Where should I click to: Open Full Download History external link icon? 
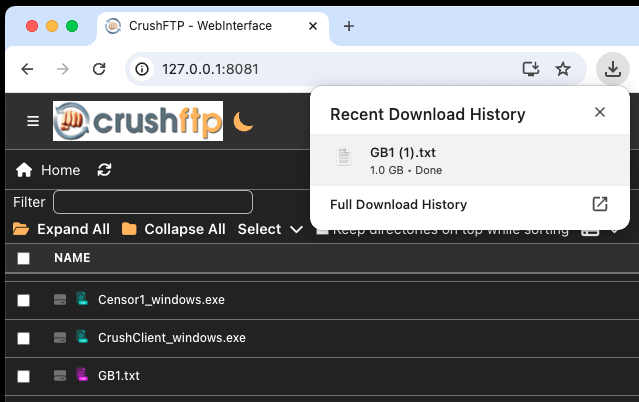click(x=600, y=204)
